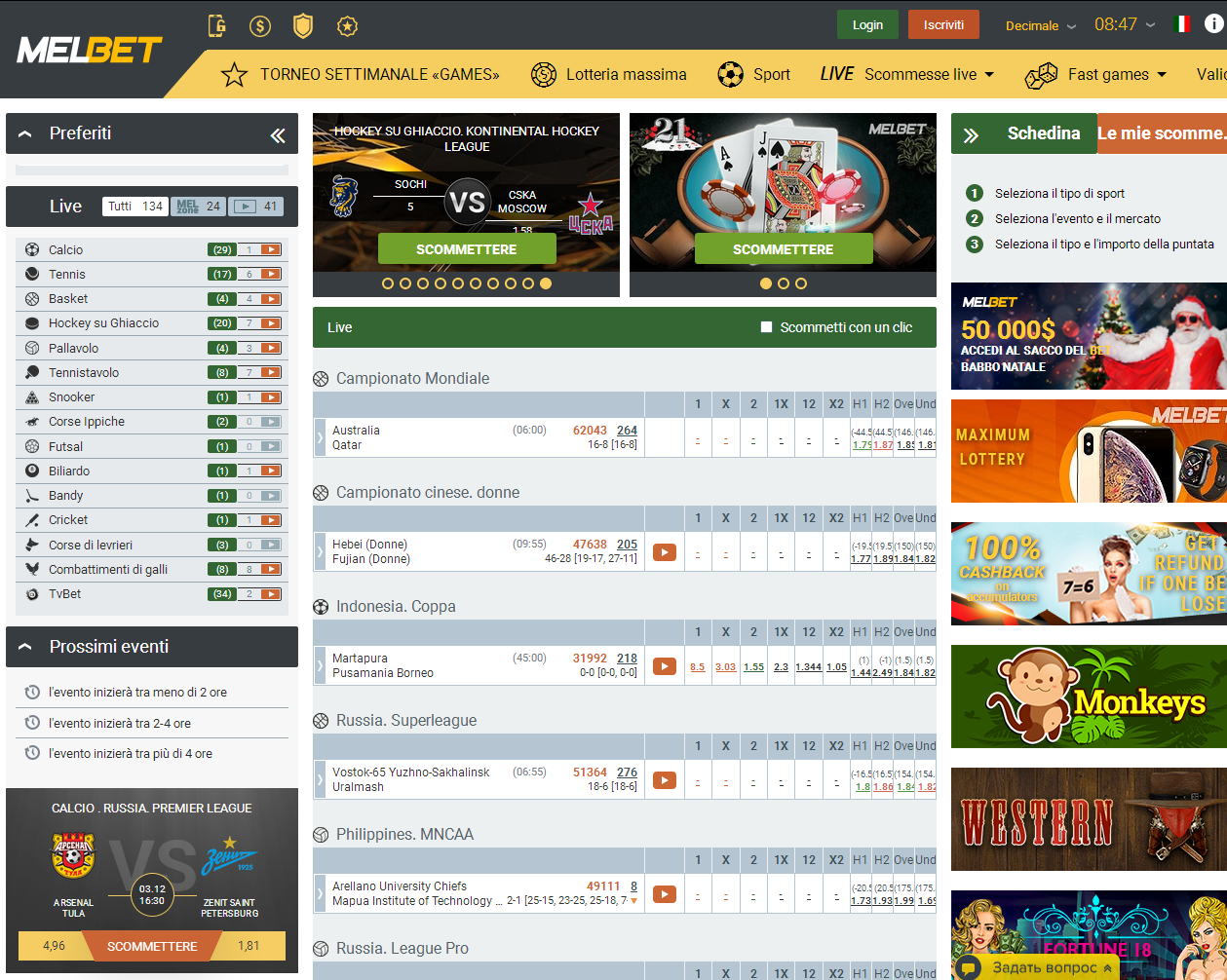
Task: Click the Cricket bat icon
Action: [x=32, y=519]
